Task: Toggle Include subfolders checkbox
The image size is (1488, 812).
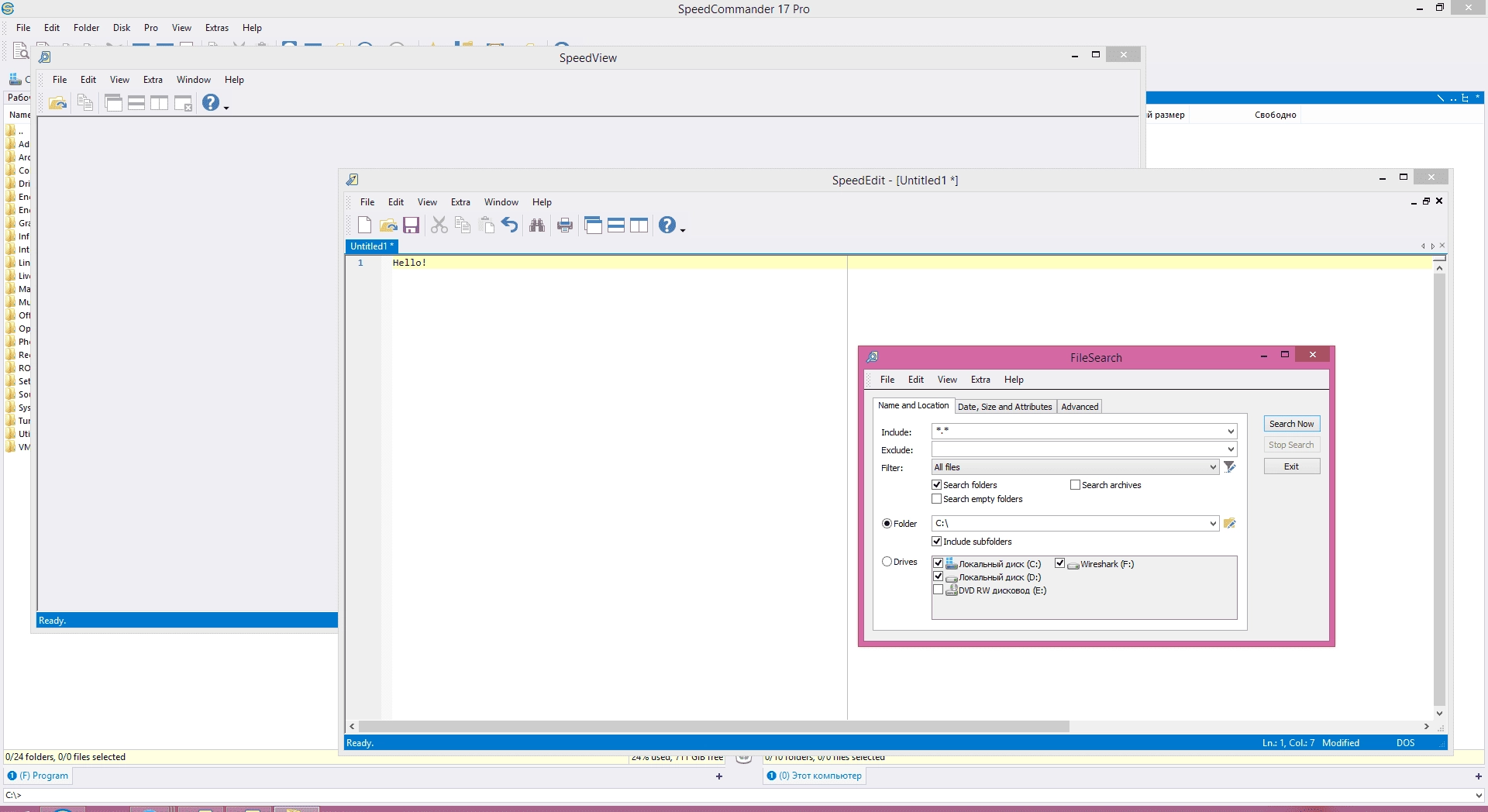Action: pyautogui.click(x=936, y=541)
